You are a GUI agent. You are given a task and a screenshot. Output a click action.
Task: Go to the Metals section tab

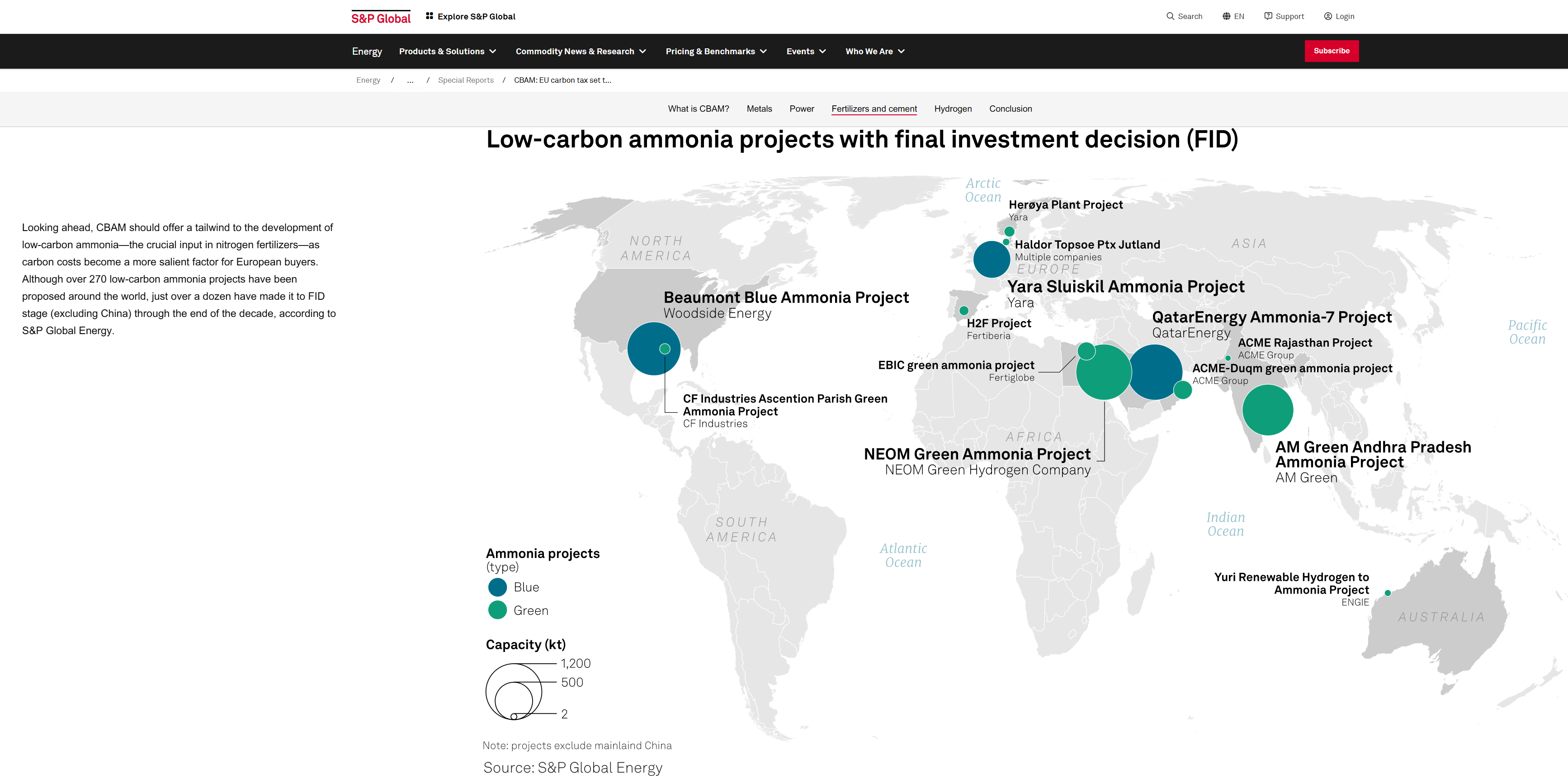point(759,109)
